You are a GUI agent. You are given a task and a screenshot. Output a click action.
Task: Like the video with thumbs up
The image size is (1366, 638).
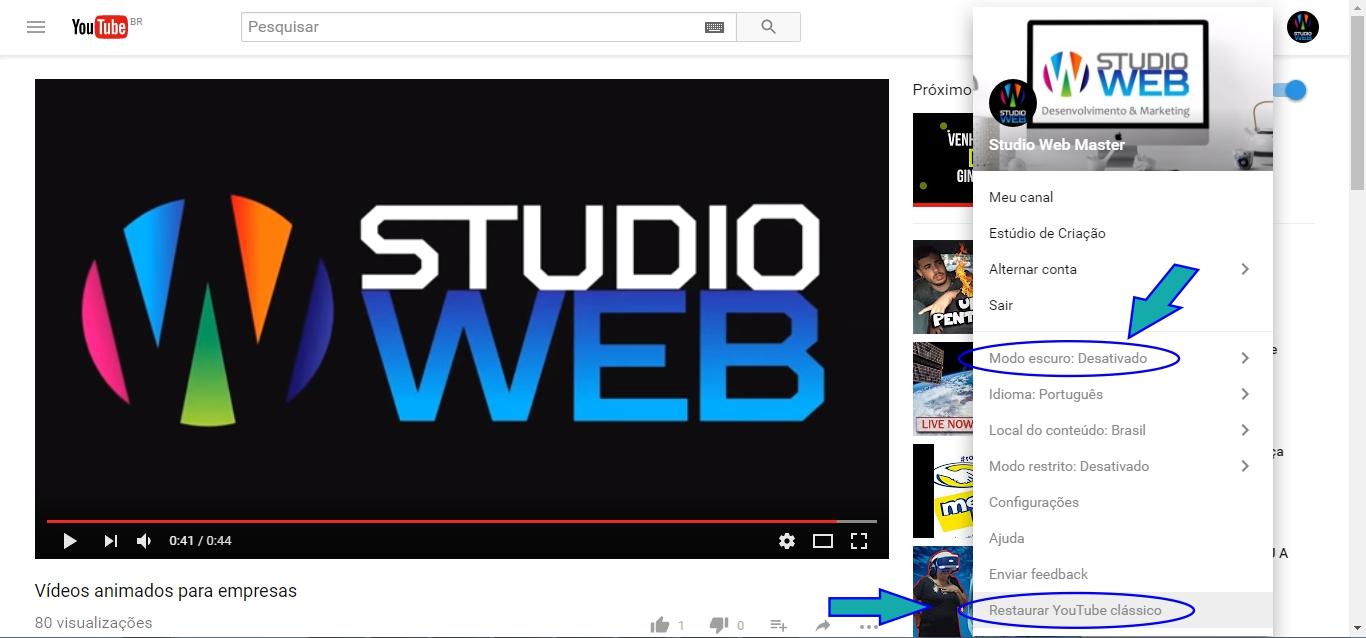click(661, 624)
